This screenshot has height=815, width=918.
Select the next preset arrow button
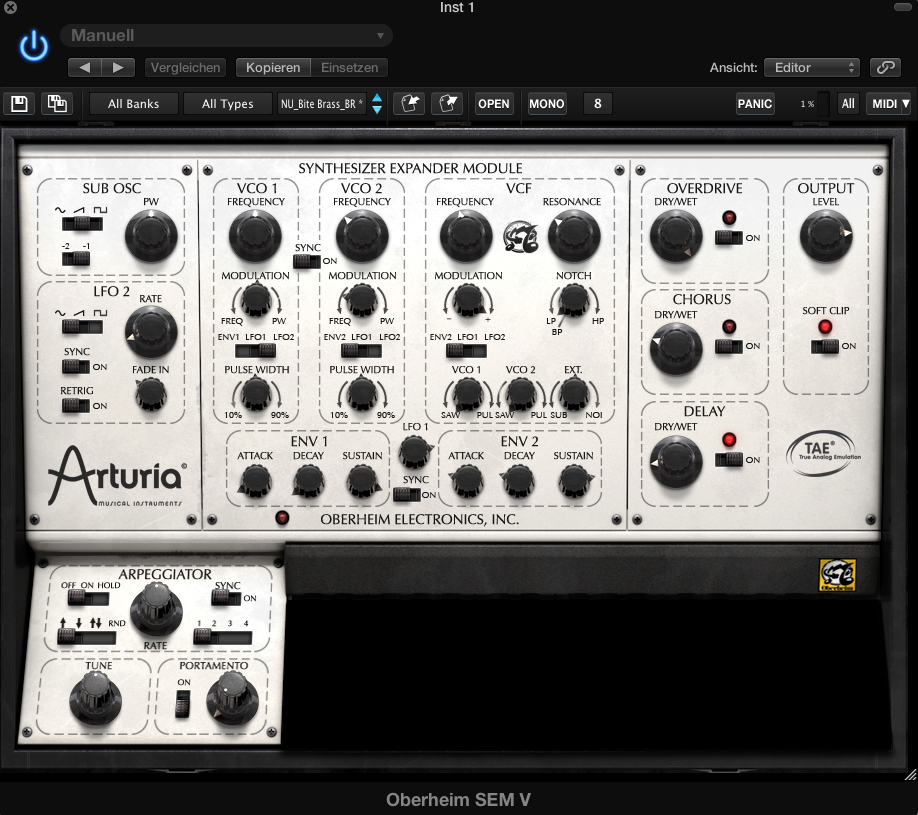click(118, 67)
